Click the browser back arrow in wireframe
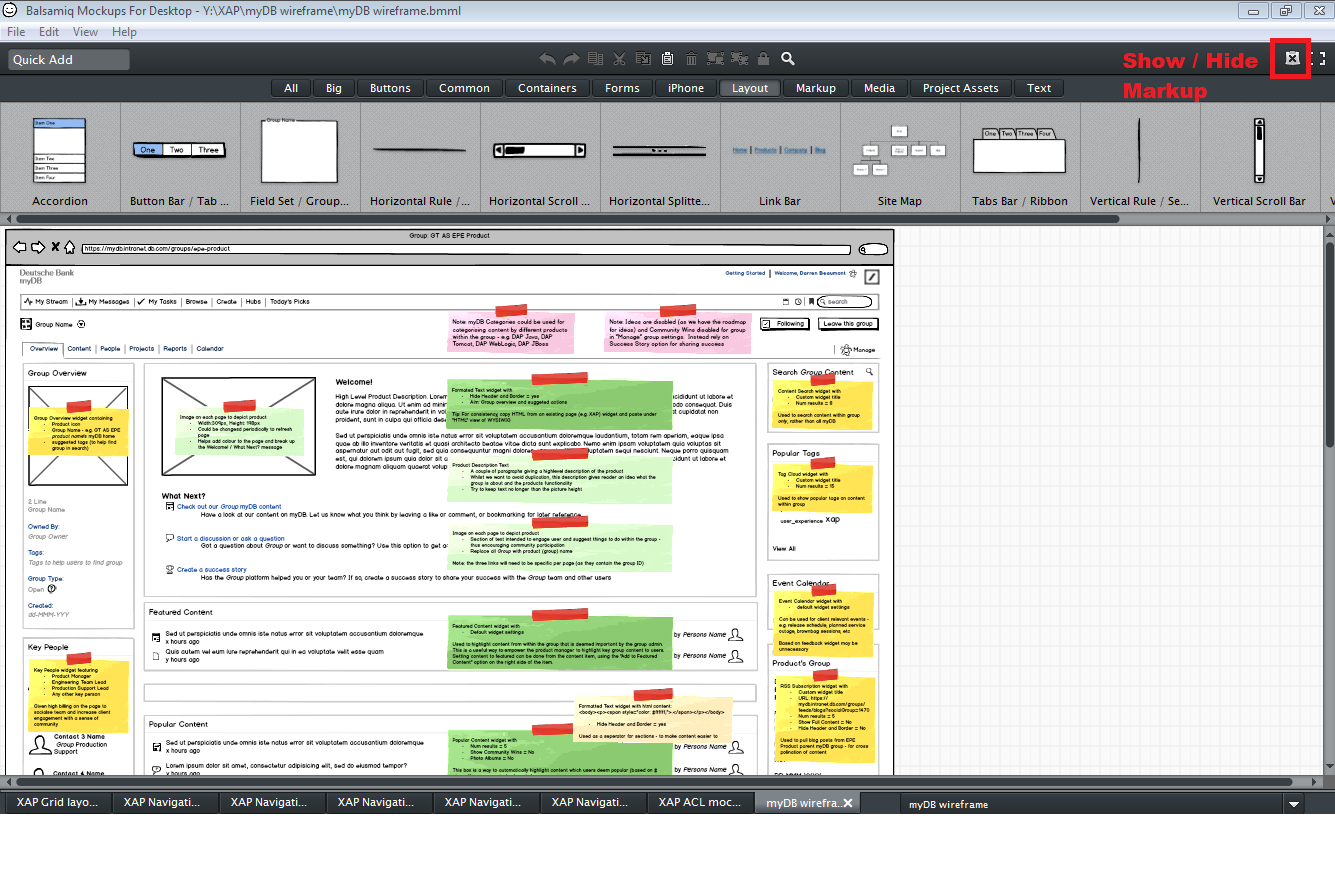1335x877 pixels. tap(19, 247)
